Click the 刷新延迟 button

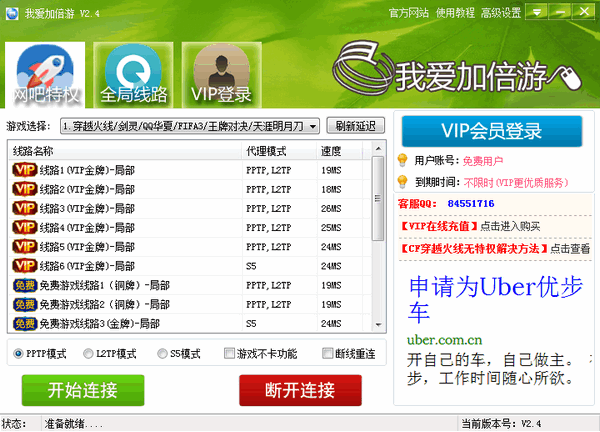pyautogui.click(x=355, y=126)
